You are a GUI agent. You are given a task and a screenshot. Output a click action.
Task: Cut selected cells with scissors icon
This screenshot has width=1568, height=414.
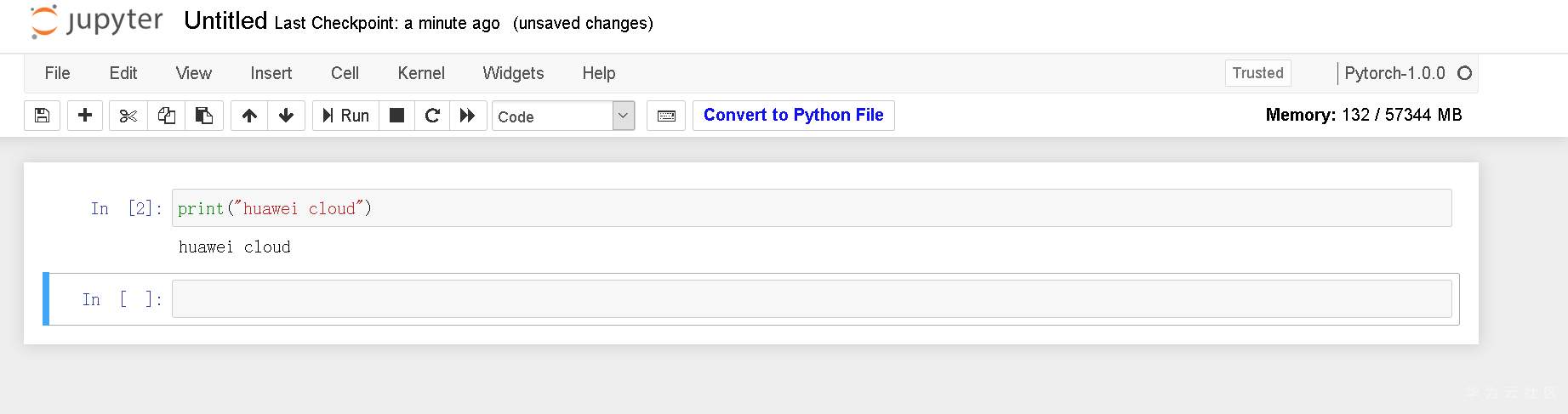[128, 116]
